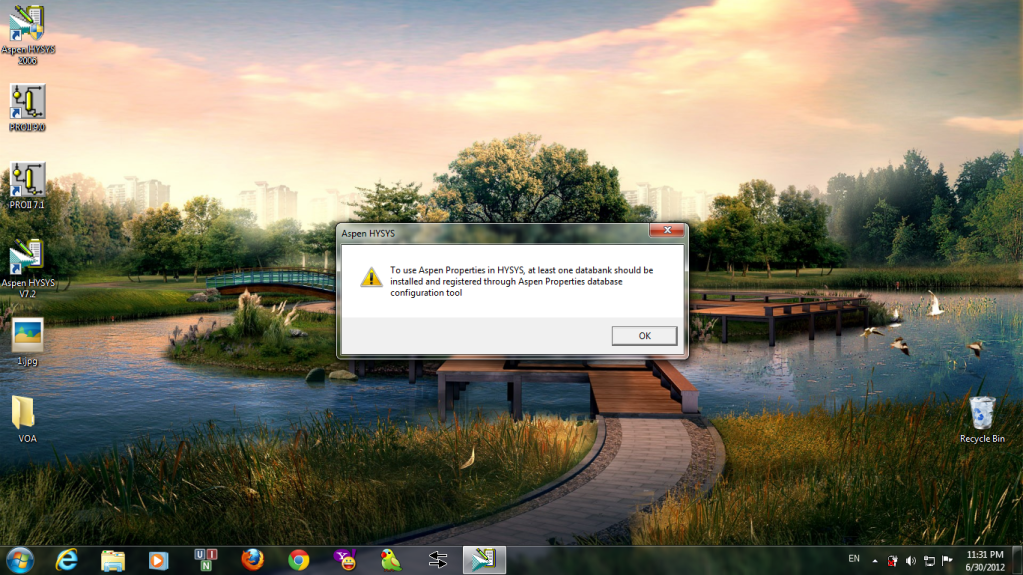Viewport: 1023px width, 575px height.
Task: Select the Recycle Bin icon
Action: click(982, 413)
